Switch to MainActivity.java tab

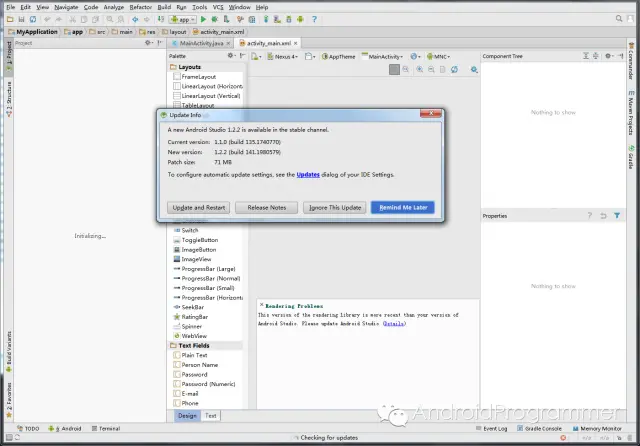(201, 43)
